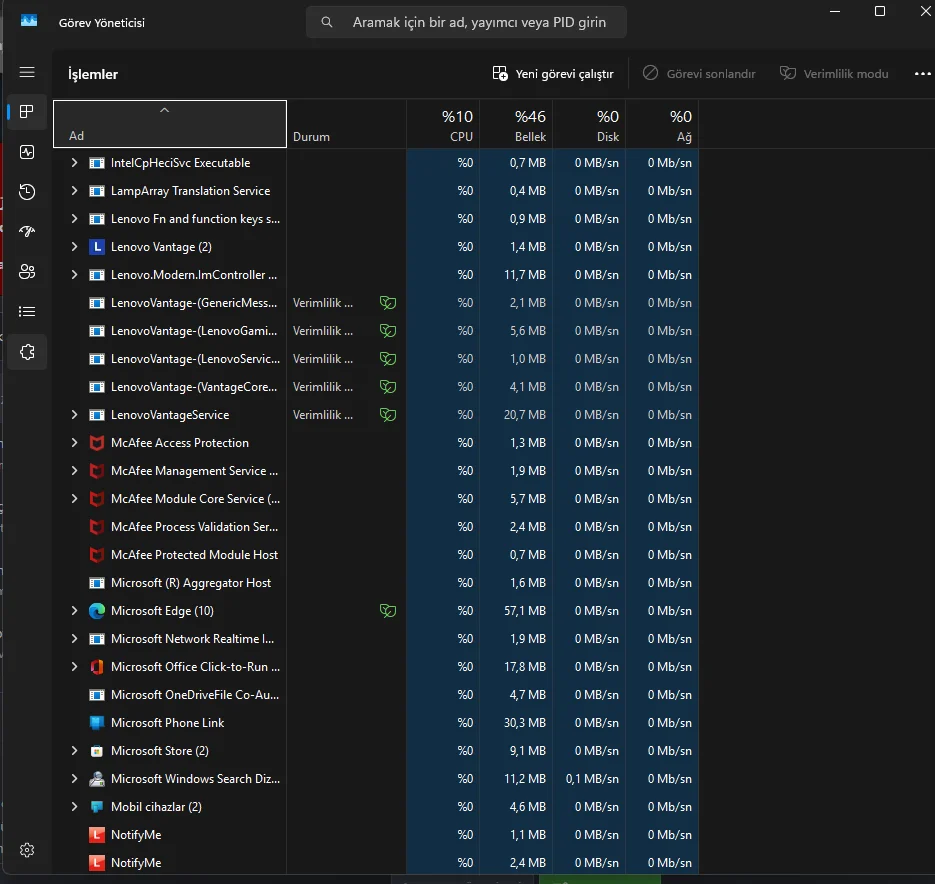Expand Microsoft Store (2) group
The width and height of the screenshot is (935, 884).
click(x=74, y=750)
